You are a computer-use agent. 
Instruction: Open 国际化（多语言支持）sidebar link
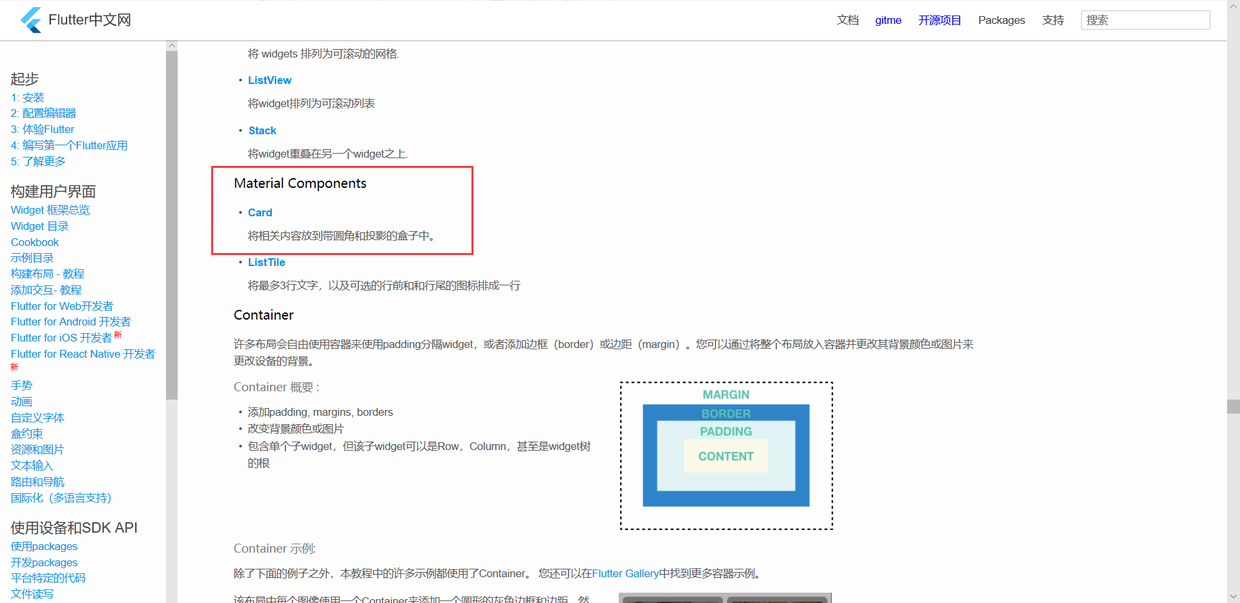point(61,498)
